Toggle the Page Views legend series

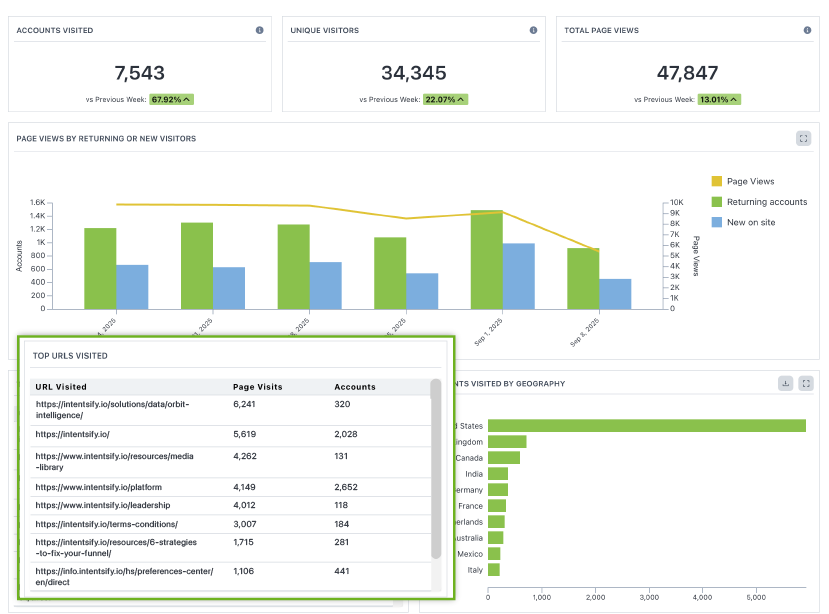742,181
